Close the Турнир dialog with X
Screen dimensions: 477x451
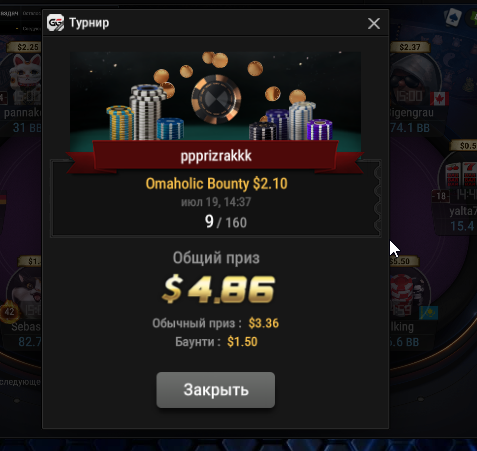point(374,24)
